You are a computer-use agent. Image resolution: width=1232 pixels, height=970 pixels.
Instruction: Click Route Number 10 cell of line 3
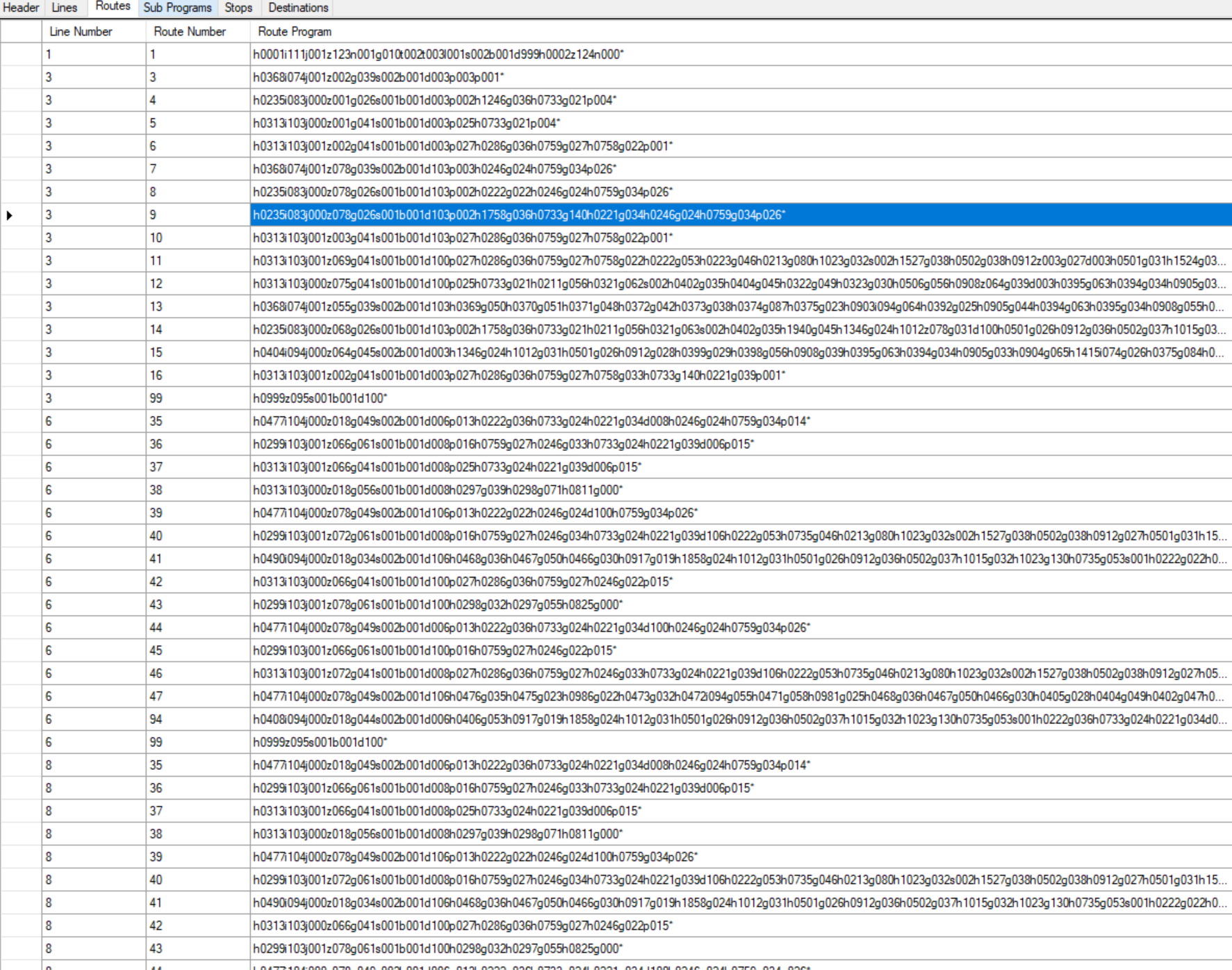click(198, 238)
